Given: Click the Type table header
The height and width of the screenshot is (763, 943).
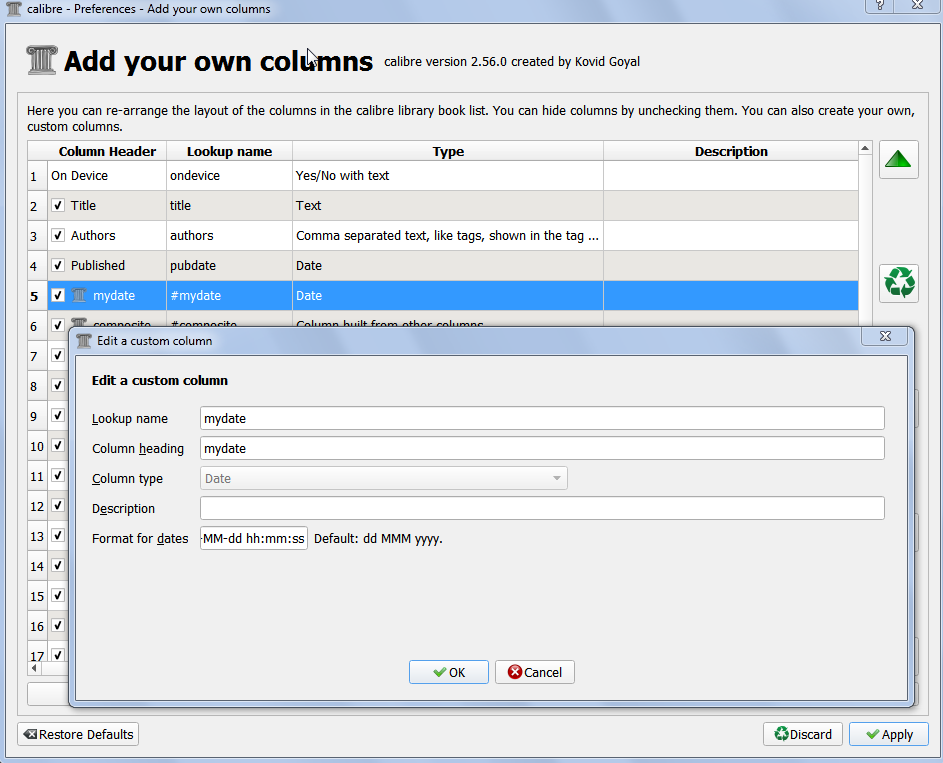Looking at the screenshot, I should click(x=448, y=151).
